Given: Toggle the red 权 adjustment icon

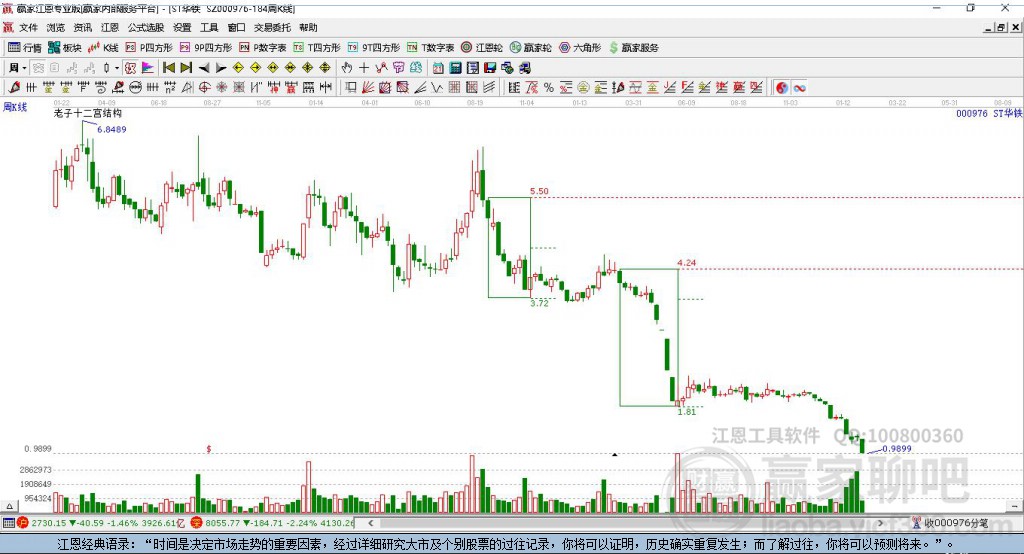Looking at the screenshot, I should coord(130,68).
